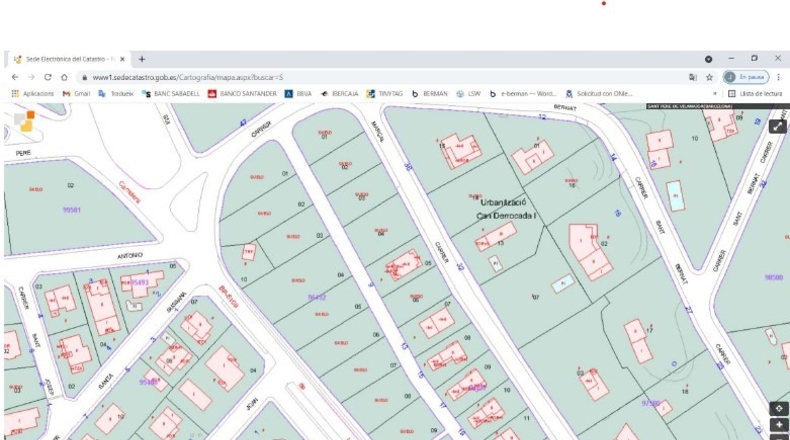This screenshot has width=790, height=440.
Task: Click the block label 95501 on the map
Action: [x=72, y=210]
